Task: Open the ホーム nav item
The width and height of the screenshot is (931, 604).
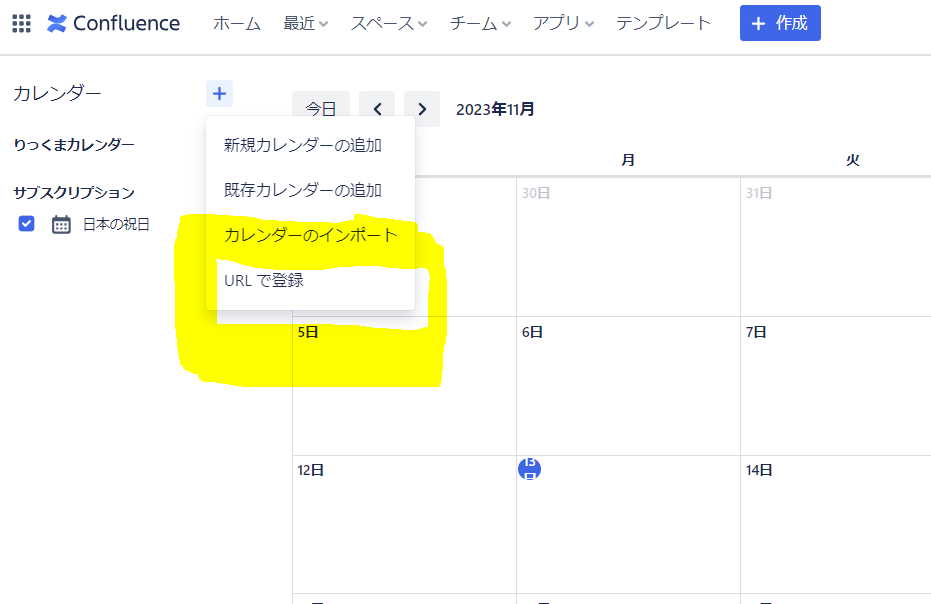Action: coord(237,23)
